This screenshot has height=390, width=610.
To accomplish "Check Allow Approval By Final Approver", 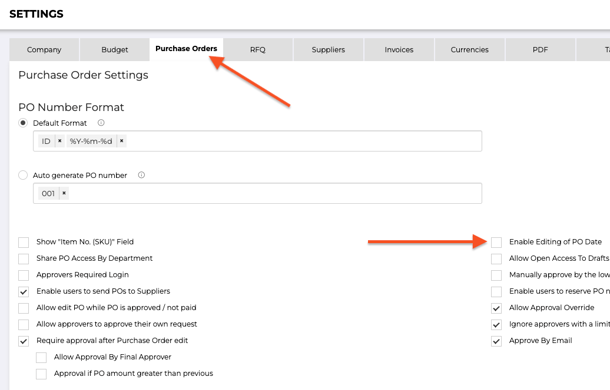I will [41, 357].
